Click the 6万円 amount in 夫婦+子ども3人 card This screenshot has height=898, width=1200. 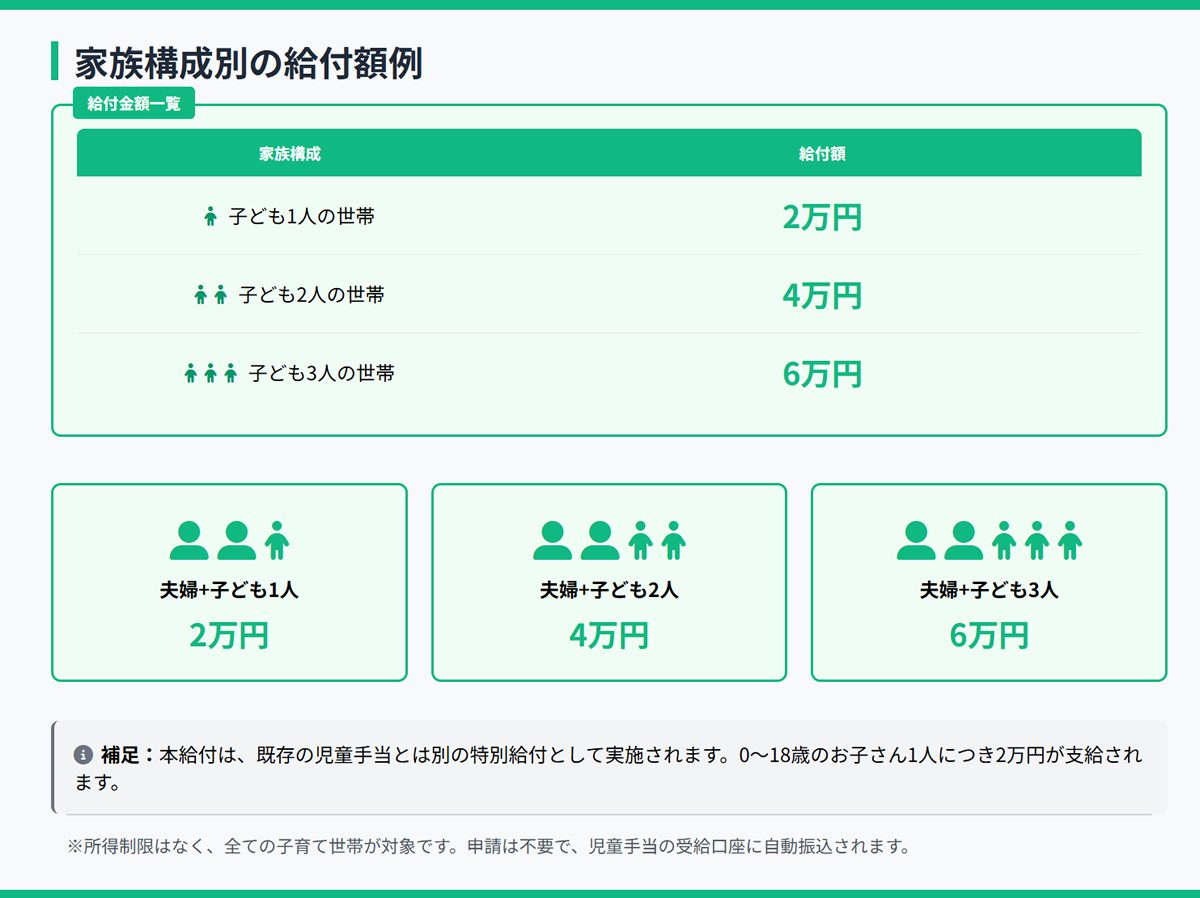point(989,635)
